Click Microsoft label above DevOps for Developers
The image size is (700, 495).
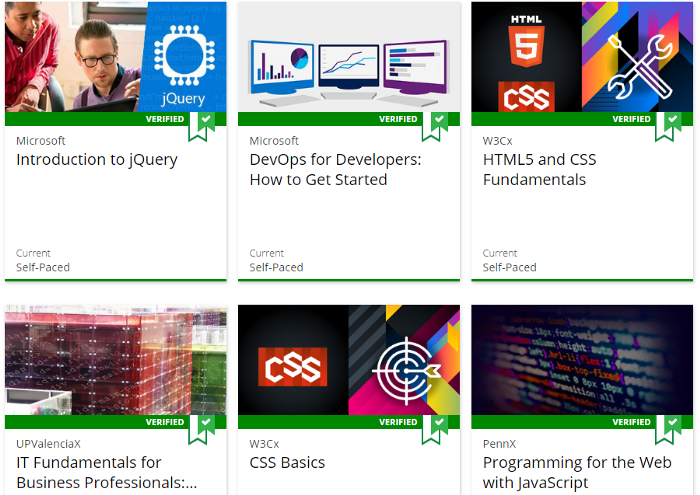point(274,141)
